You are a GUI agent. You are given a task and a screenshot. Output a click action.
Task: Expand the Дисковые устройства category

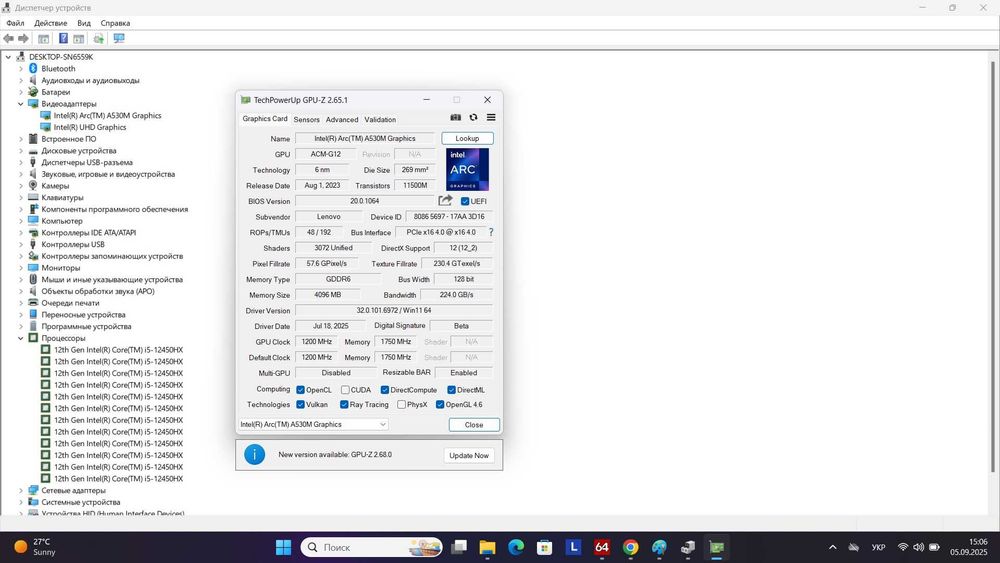(x=20, y=150)
